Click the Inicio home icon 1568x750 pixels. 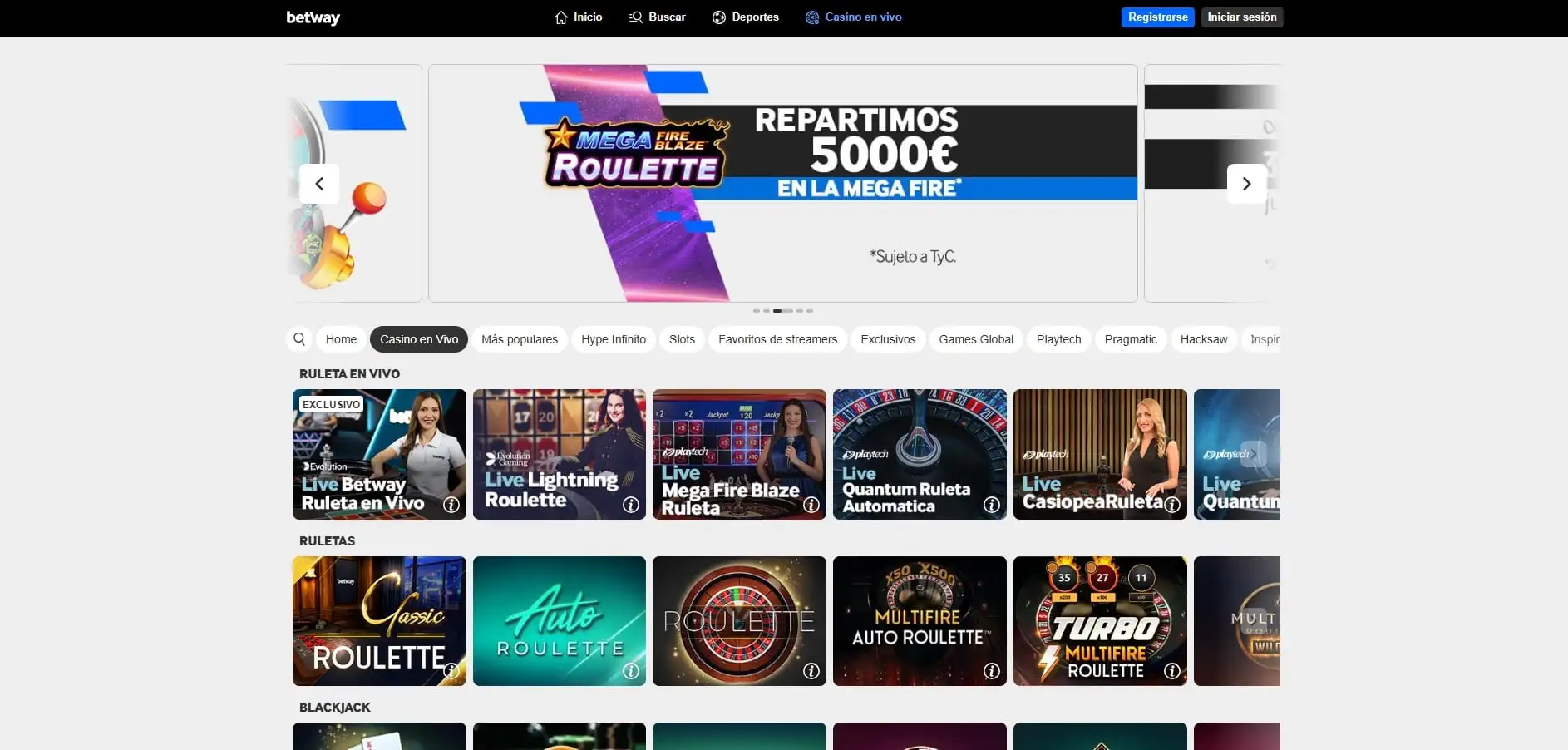[x=561, y=17]
